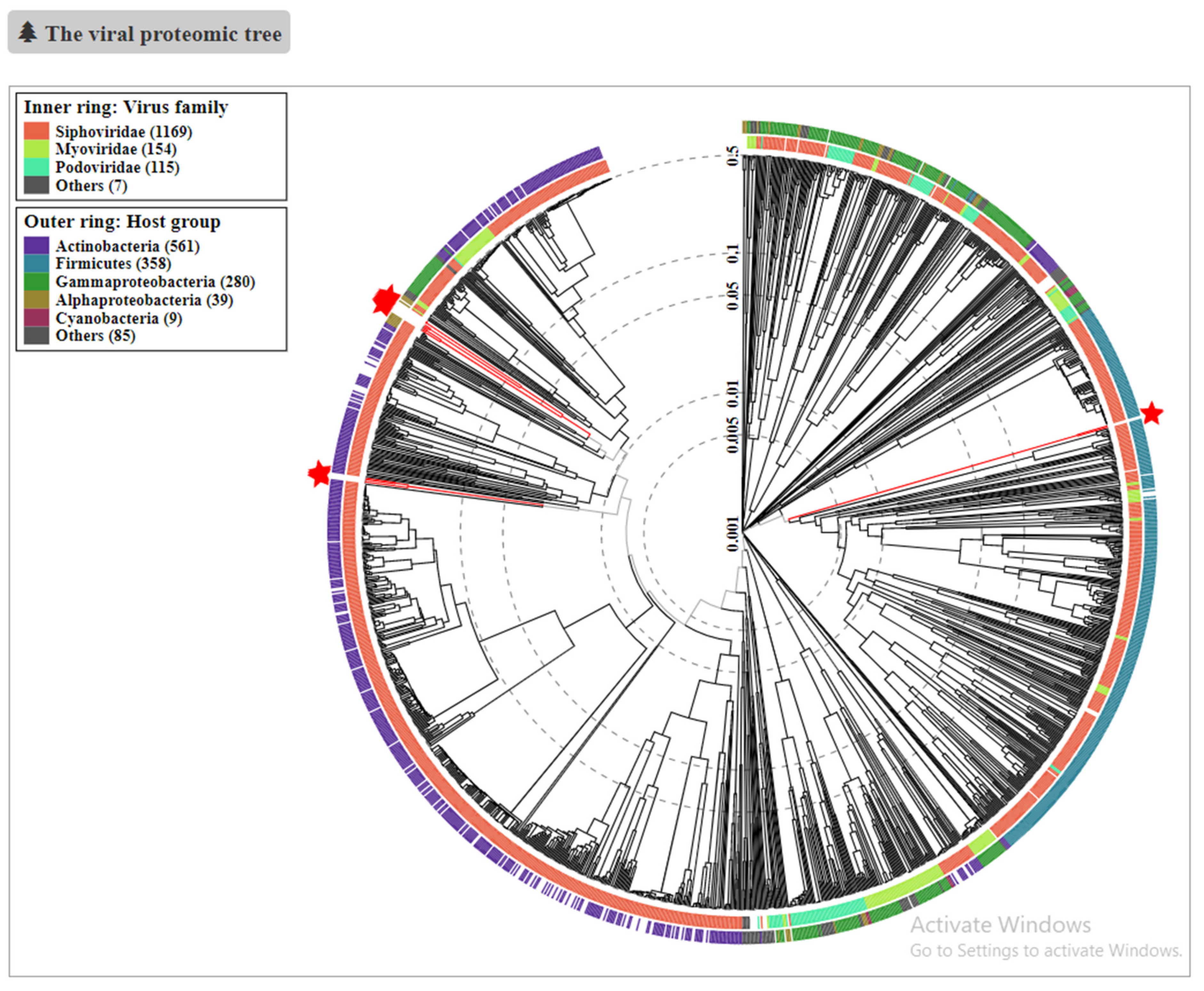Click the Gammaproteobacteria green legend swatch
This screenshot has width=1204, height=991.
coord(36,281)
